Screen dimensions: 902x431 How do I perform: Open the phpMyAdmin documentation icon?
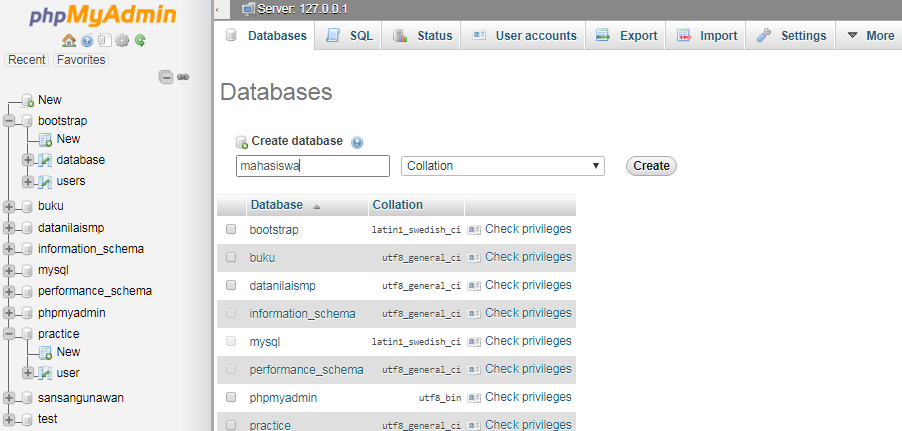tap(87, 41)
